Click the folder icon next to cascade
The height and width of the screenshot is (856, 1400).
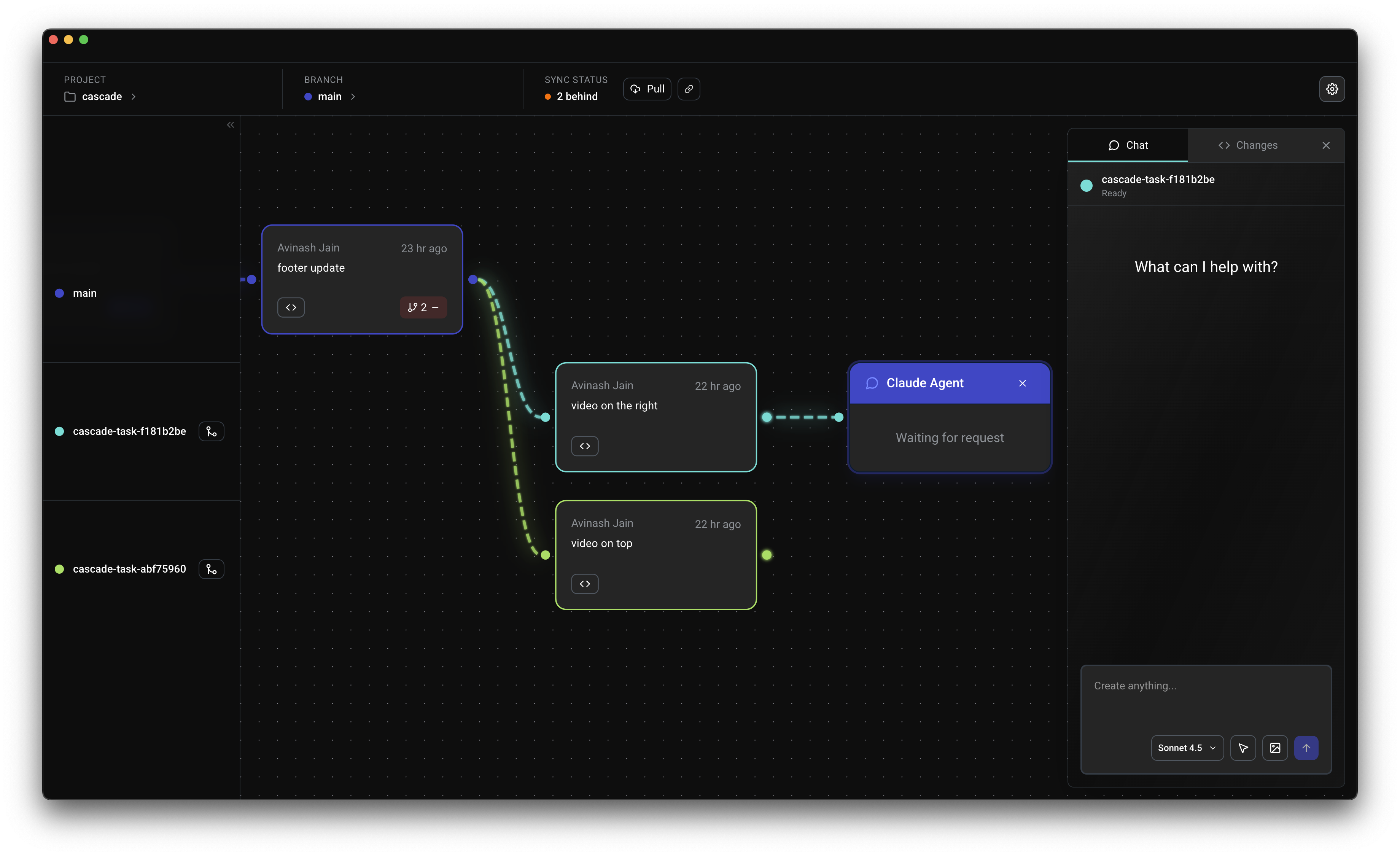[69, 96]
